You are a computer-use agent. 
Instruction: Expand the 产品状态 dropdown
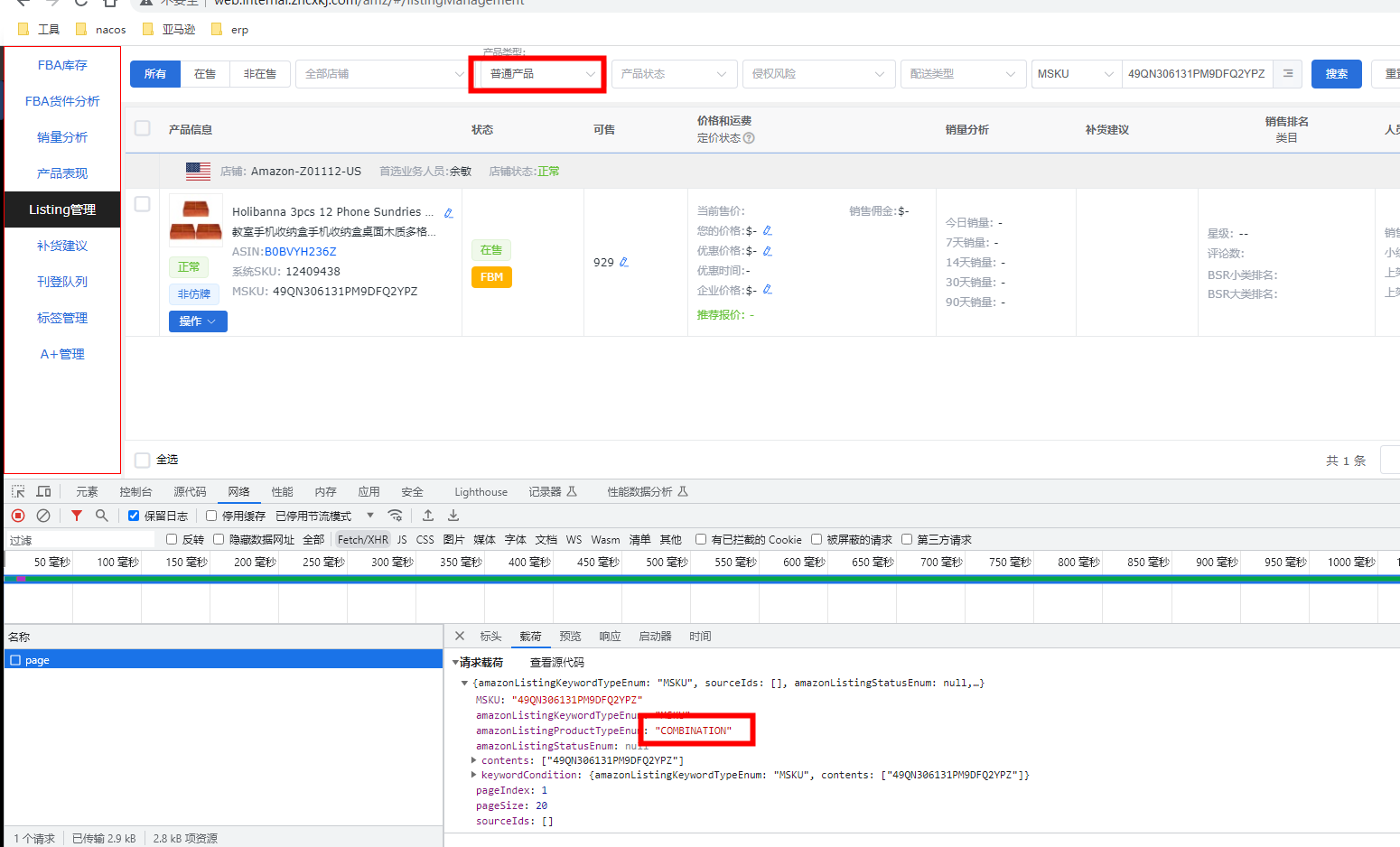[675, 74]
